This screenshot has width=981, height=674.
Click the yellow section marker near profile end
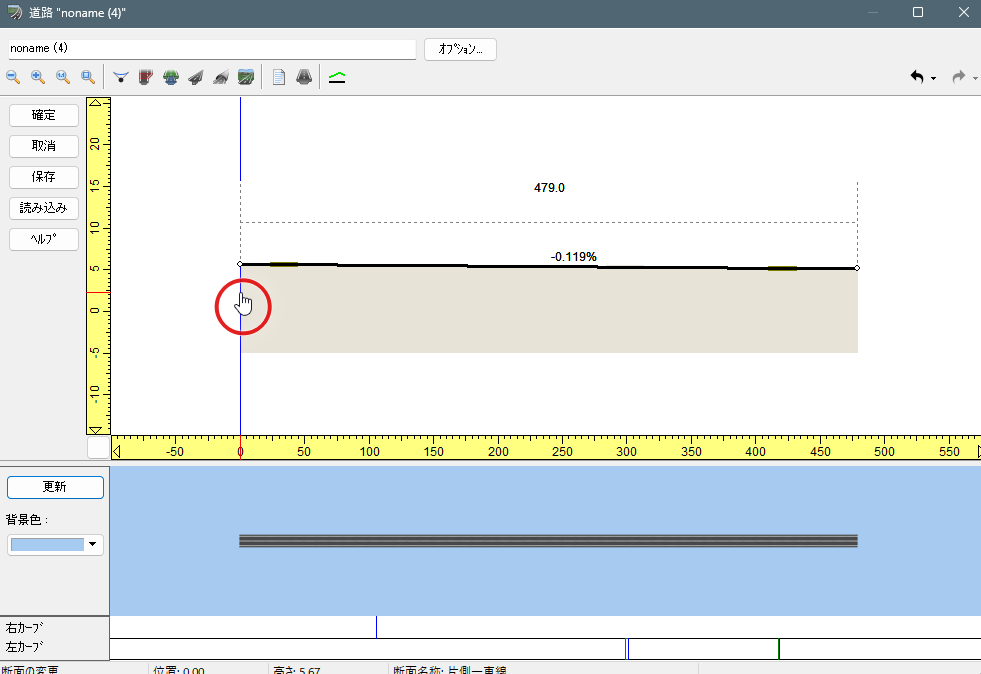point(782,268)
